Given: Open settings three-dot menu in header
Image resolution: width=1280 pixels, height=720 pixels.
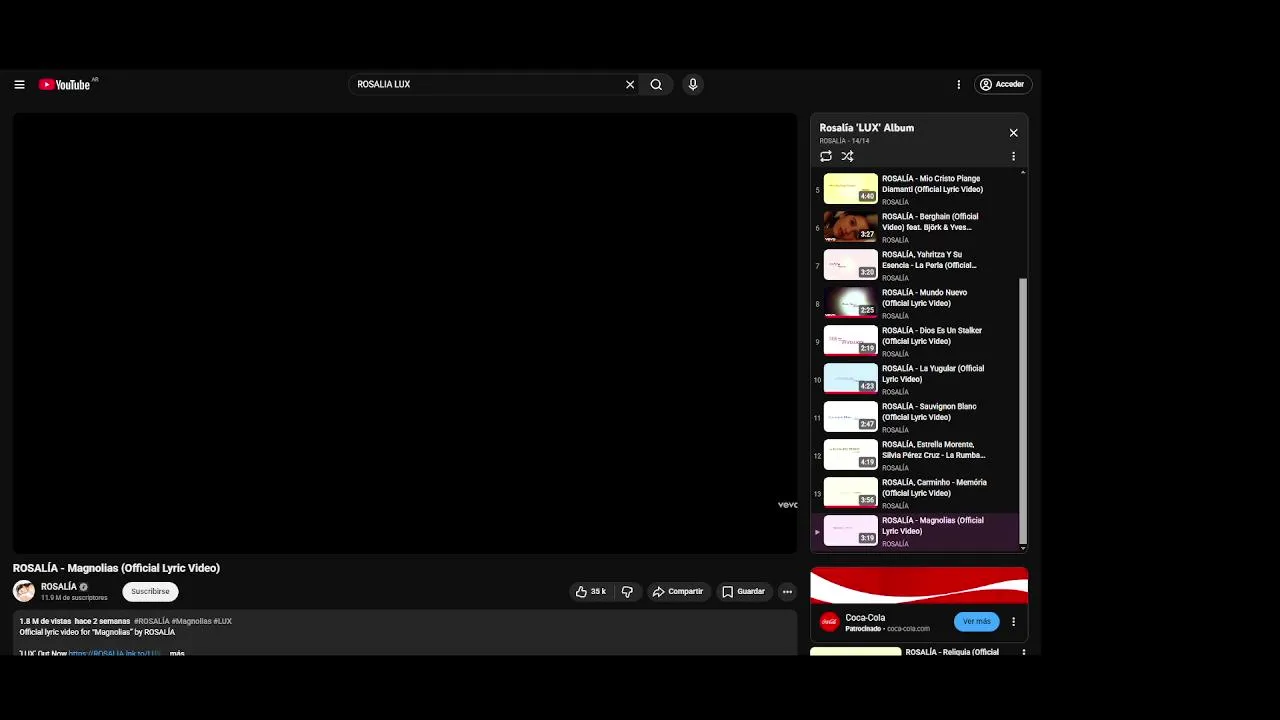Looking at the screenshot, I should click(958, 85).
